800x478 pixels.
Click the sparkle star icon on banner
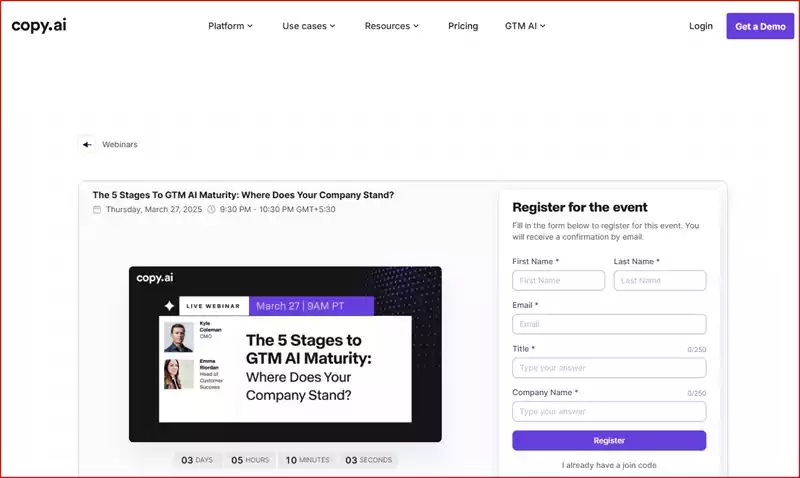coord(169,306)
